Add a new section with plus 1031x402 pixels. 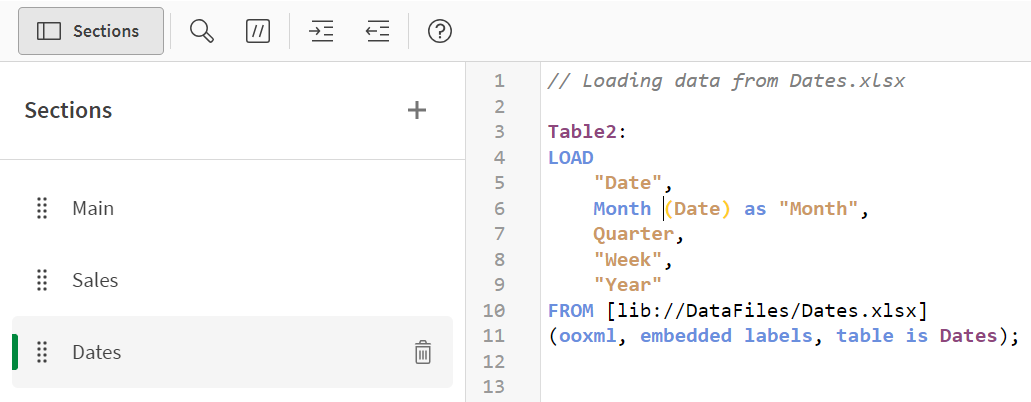(x=417, y=110)
